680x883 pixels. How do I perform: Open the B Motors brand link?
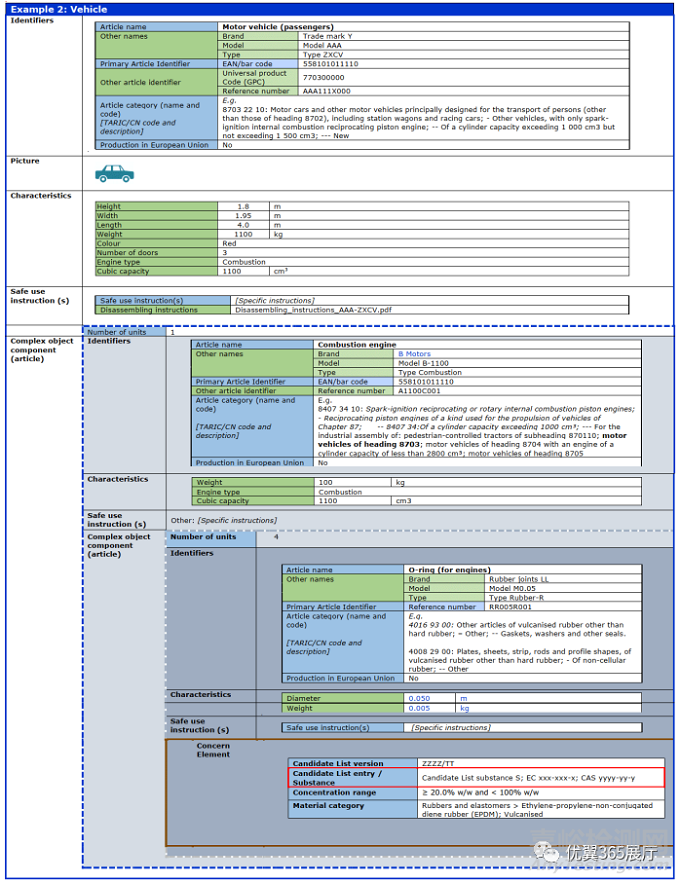click(414, 354)
